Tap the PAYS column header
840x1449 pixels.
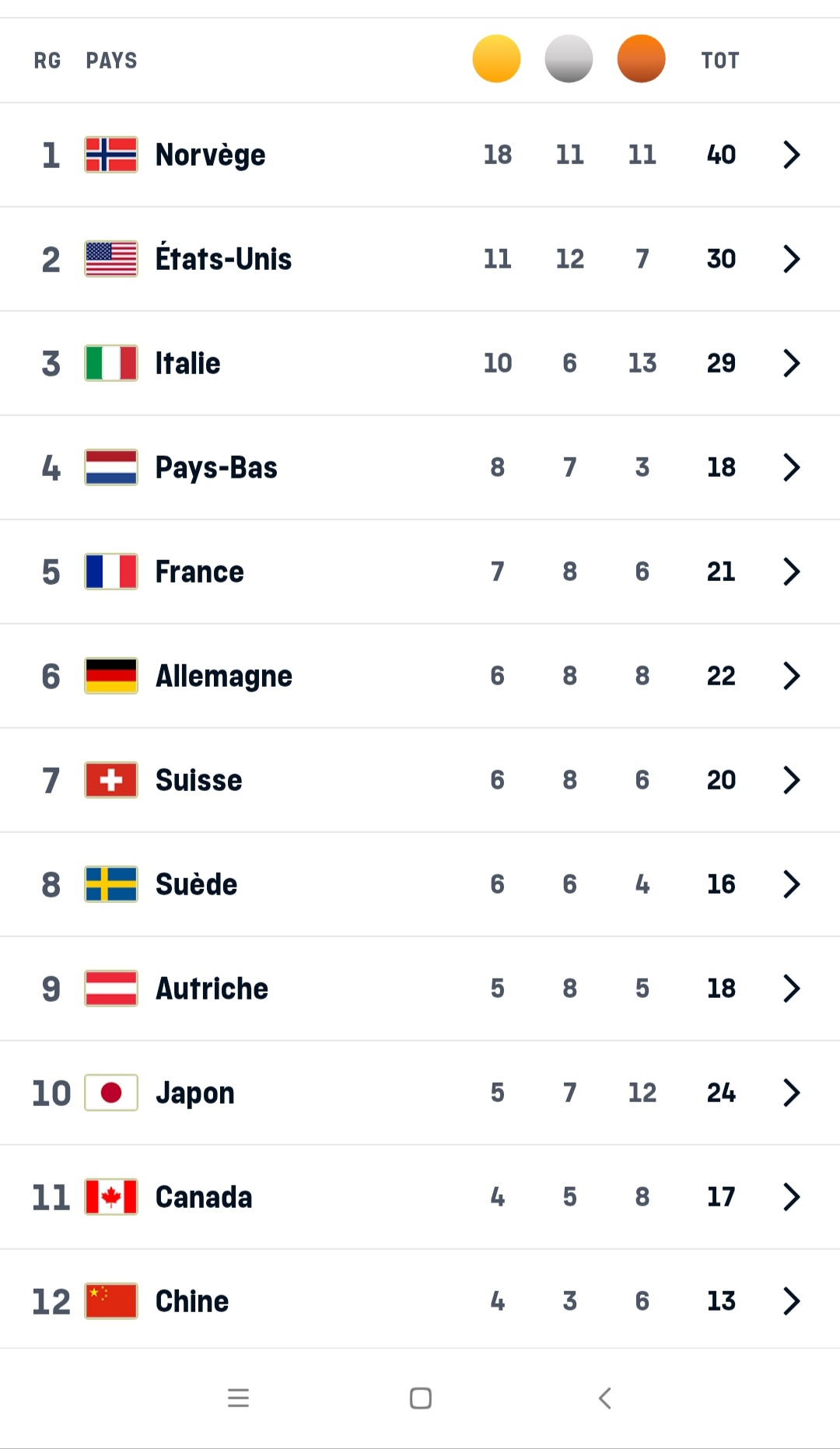point(111,61)
